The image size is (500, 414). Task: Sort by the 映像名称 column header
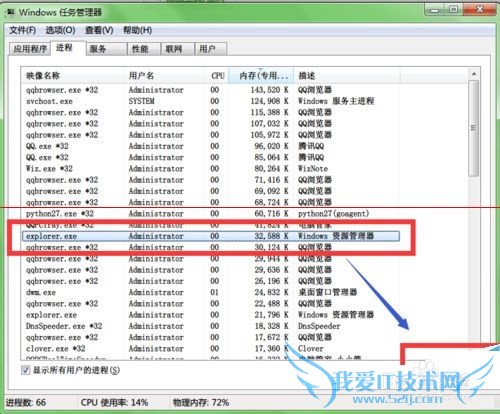click(x=73, y=76)
